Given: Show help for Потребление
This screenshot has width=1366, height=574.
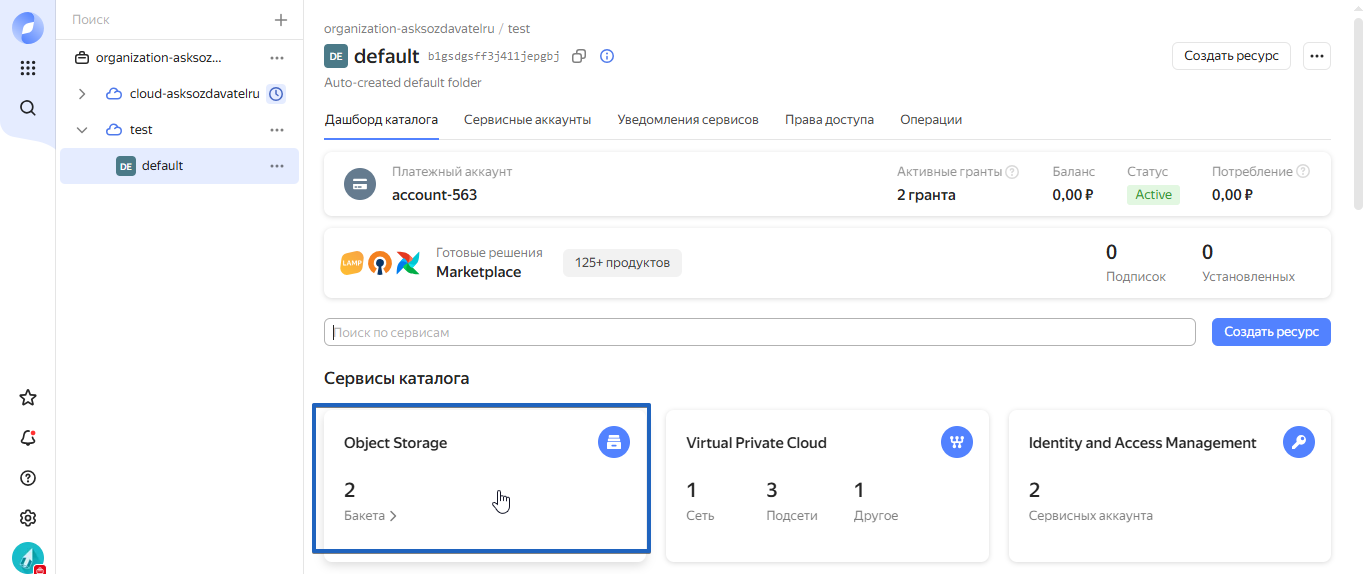Looking at the screenshot, I should point(1303,172).
